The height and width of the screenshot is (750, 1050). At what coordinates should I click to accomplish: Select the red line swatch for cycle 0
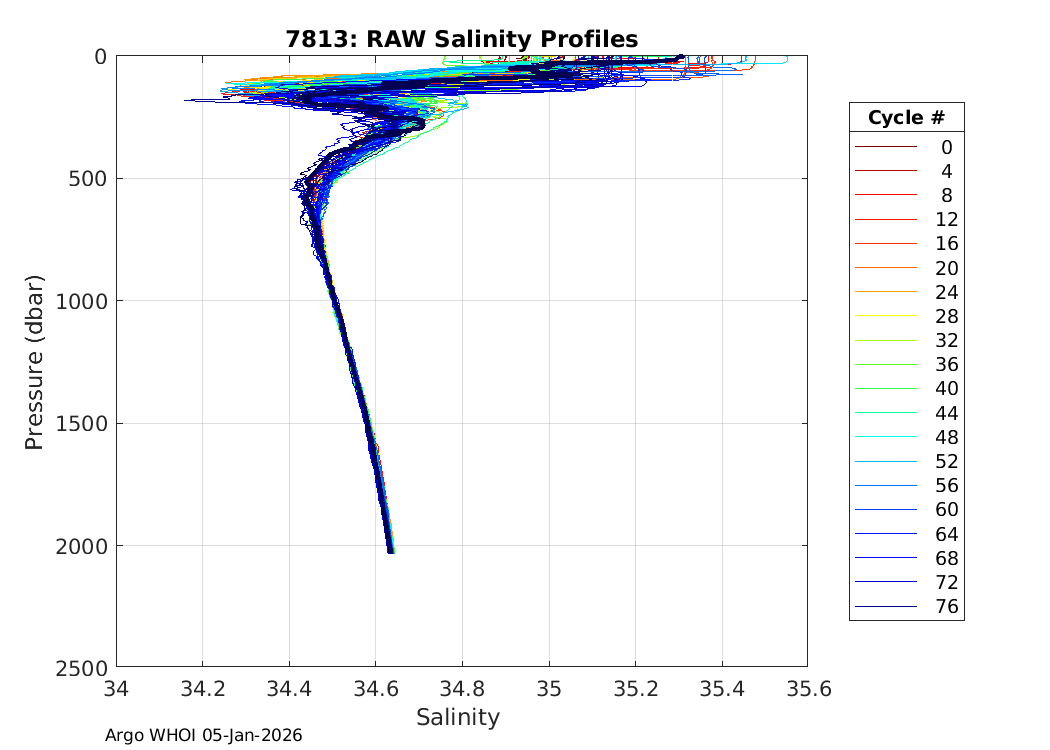[x=885, y=147]
